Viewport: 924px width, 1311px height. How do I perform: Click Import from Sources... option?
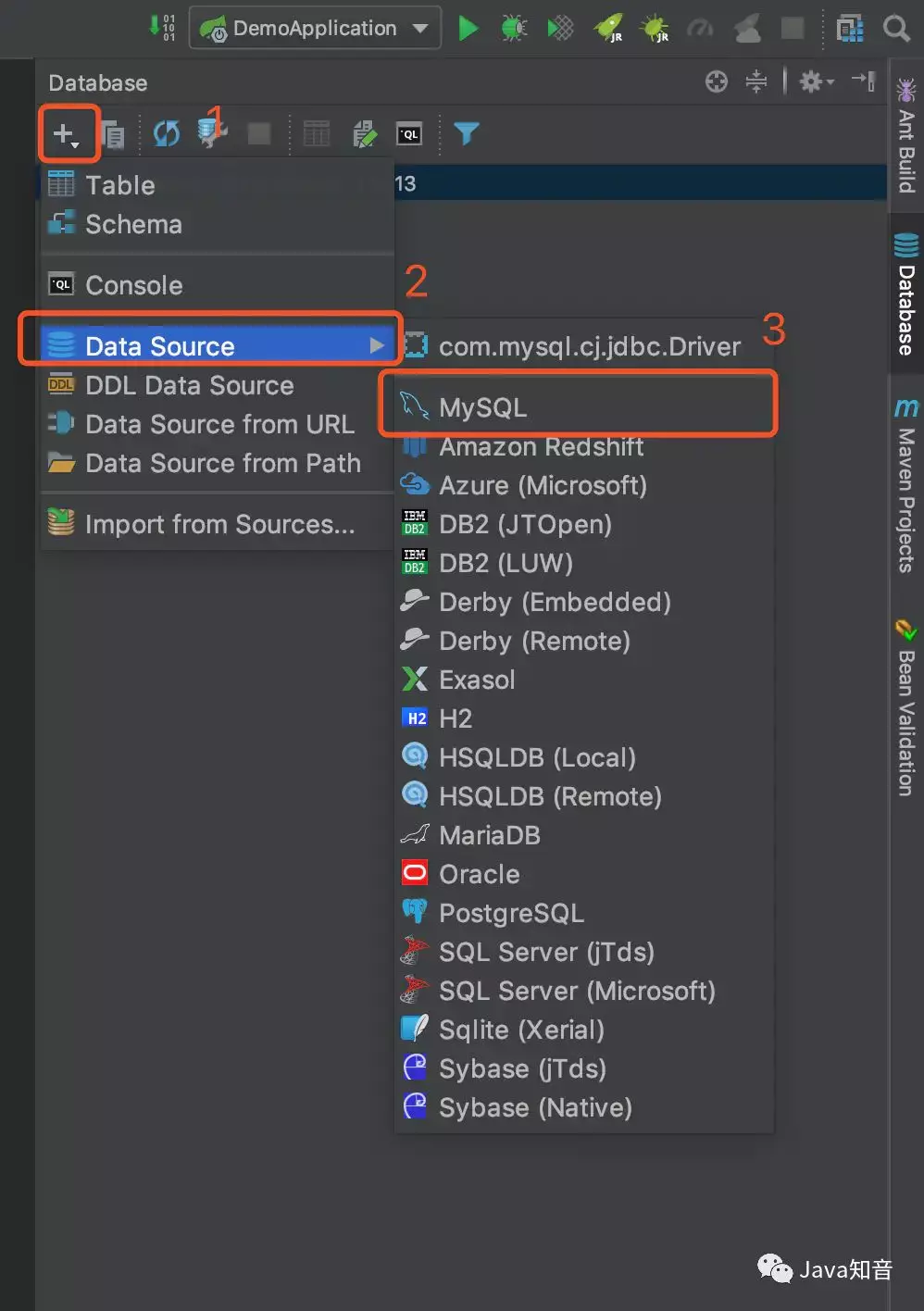click(x=219, y=524)
